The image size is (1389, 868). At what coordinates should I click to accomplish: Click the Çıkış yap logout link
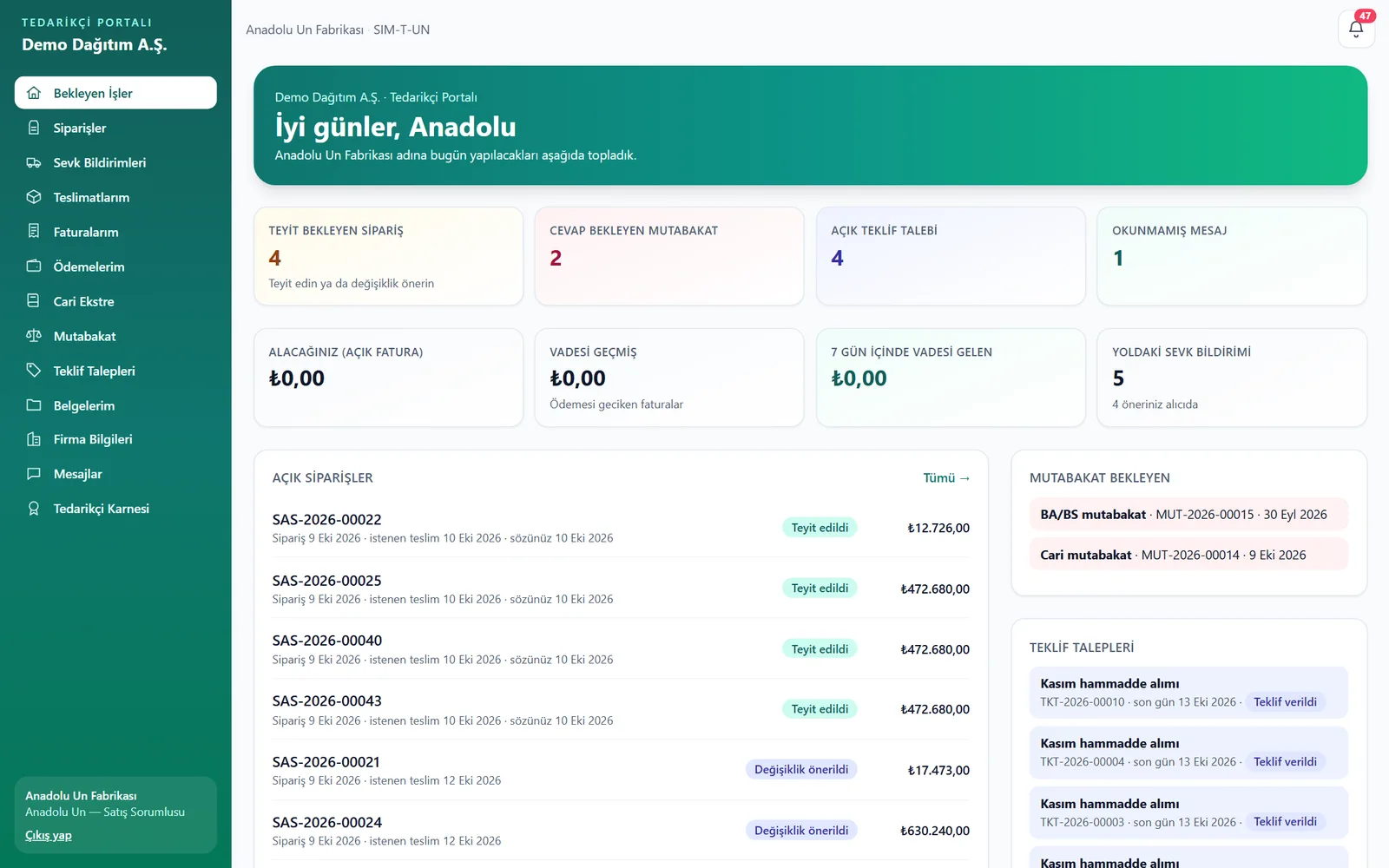pyautogui.click(x=49, y=835)
